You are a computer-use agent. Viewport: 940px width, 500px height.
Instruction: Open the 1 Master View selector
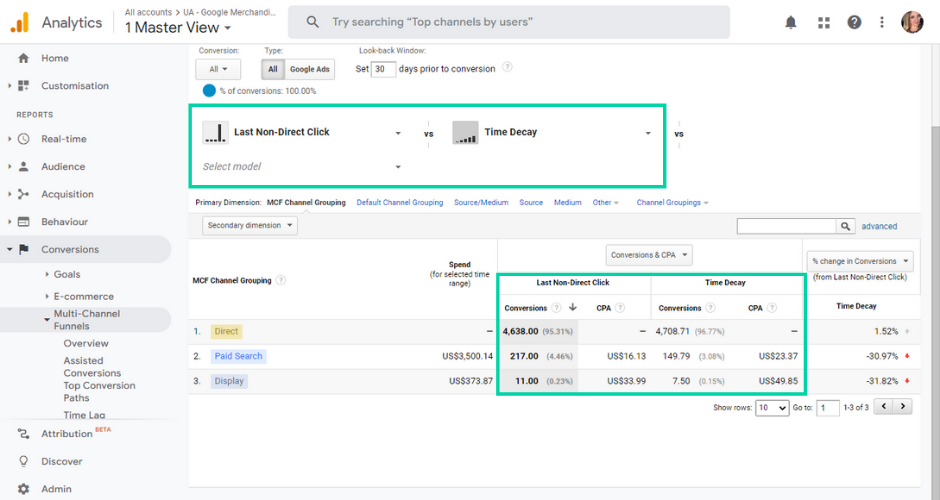coord(178,28)
